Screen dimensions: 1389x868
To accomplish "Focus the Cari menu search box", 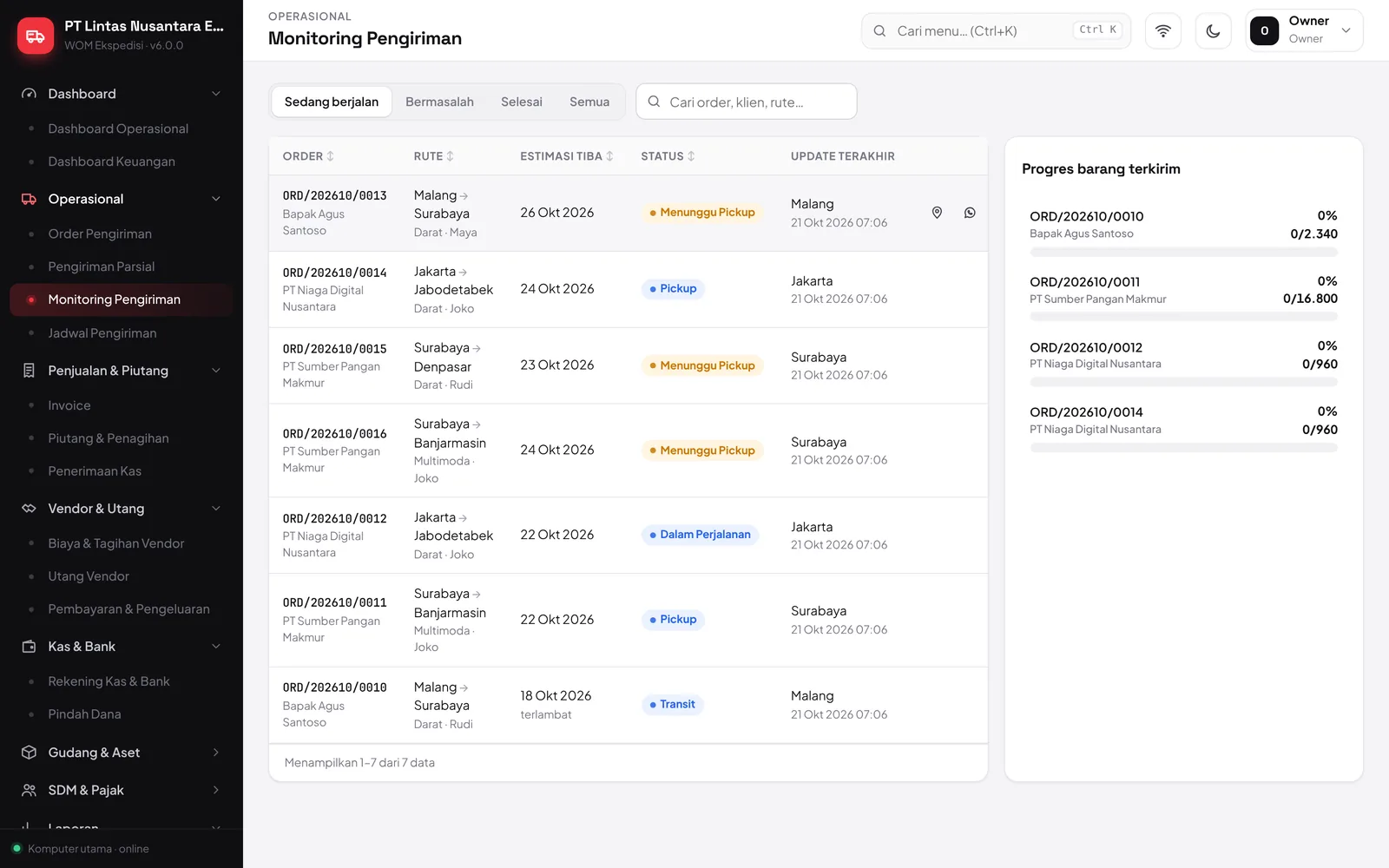I will click(996, 31).
